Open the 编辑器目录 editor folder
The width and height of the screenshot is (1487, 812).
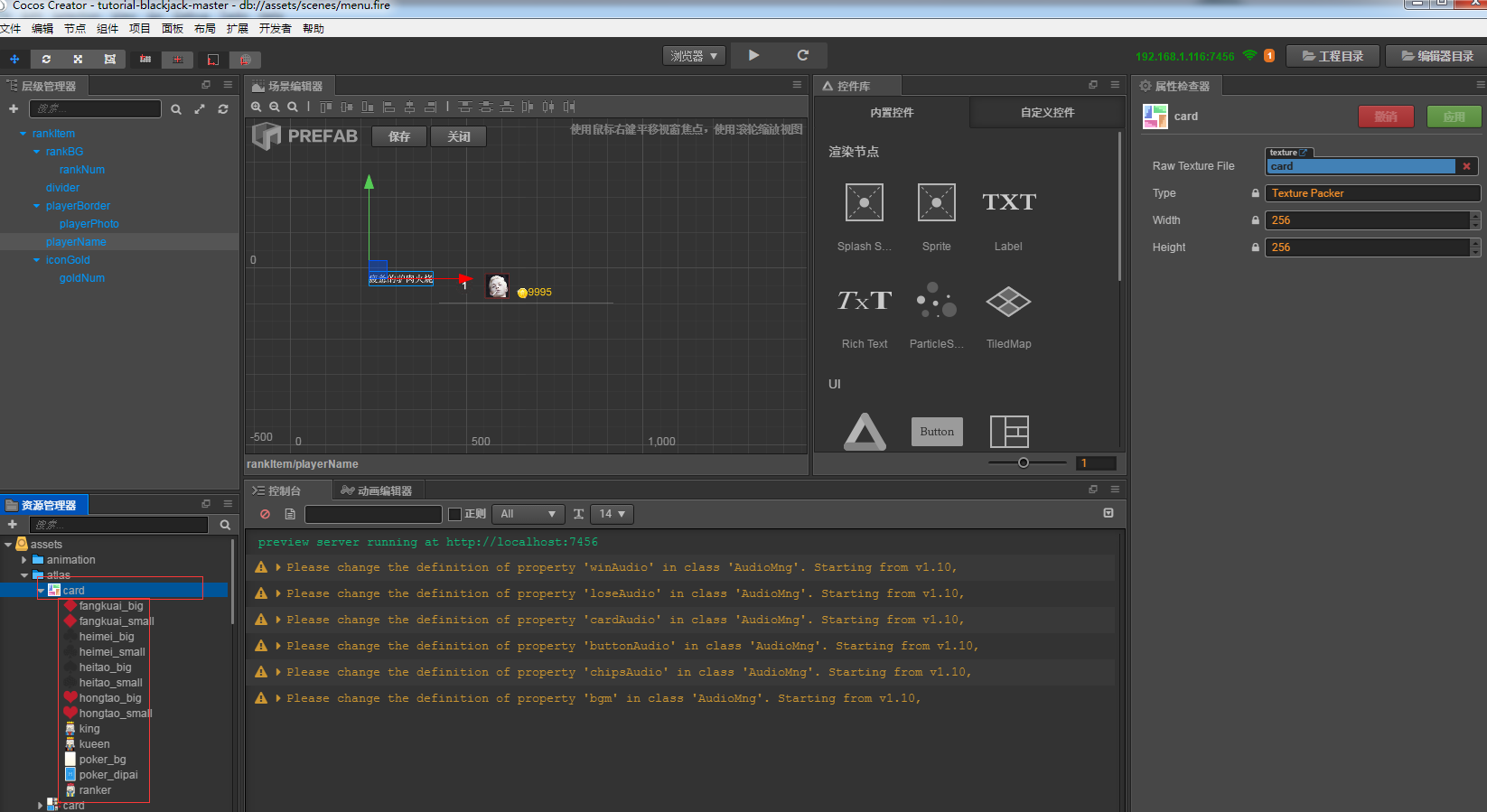point(1436,56)
